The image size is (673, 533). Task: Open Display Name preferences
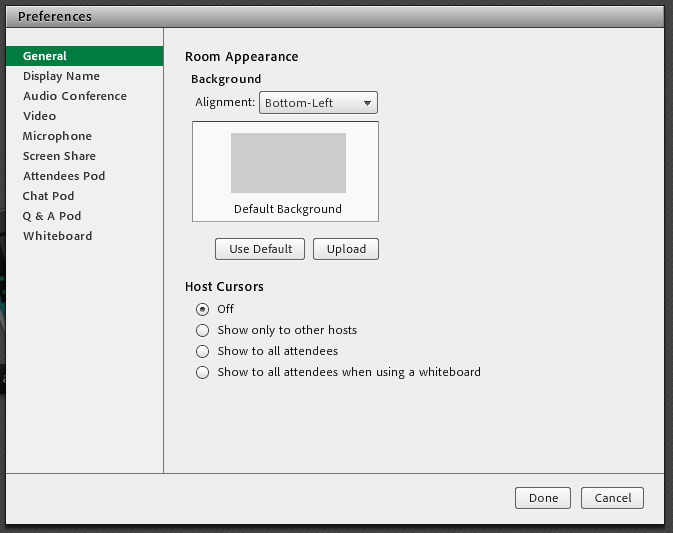(x=61, y=76)
